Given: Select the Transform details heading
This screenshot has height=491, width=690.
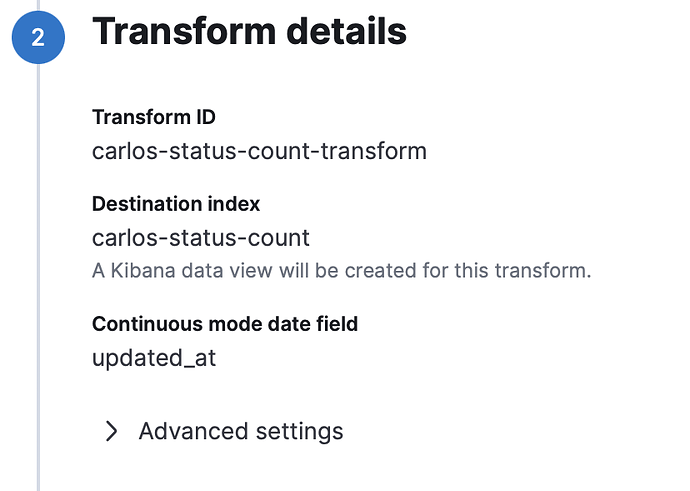Looking at the screenshot, I should [249, 33].
